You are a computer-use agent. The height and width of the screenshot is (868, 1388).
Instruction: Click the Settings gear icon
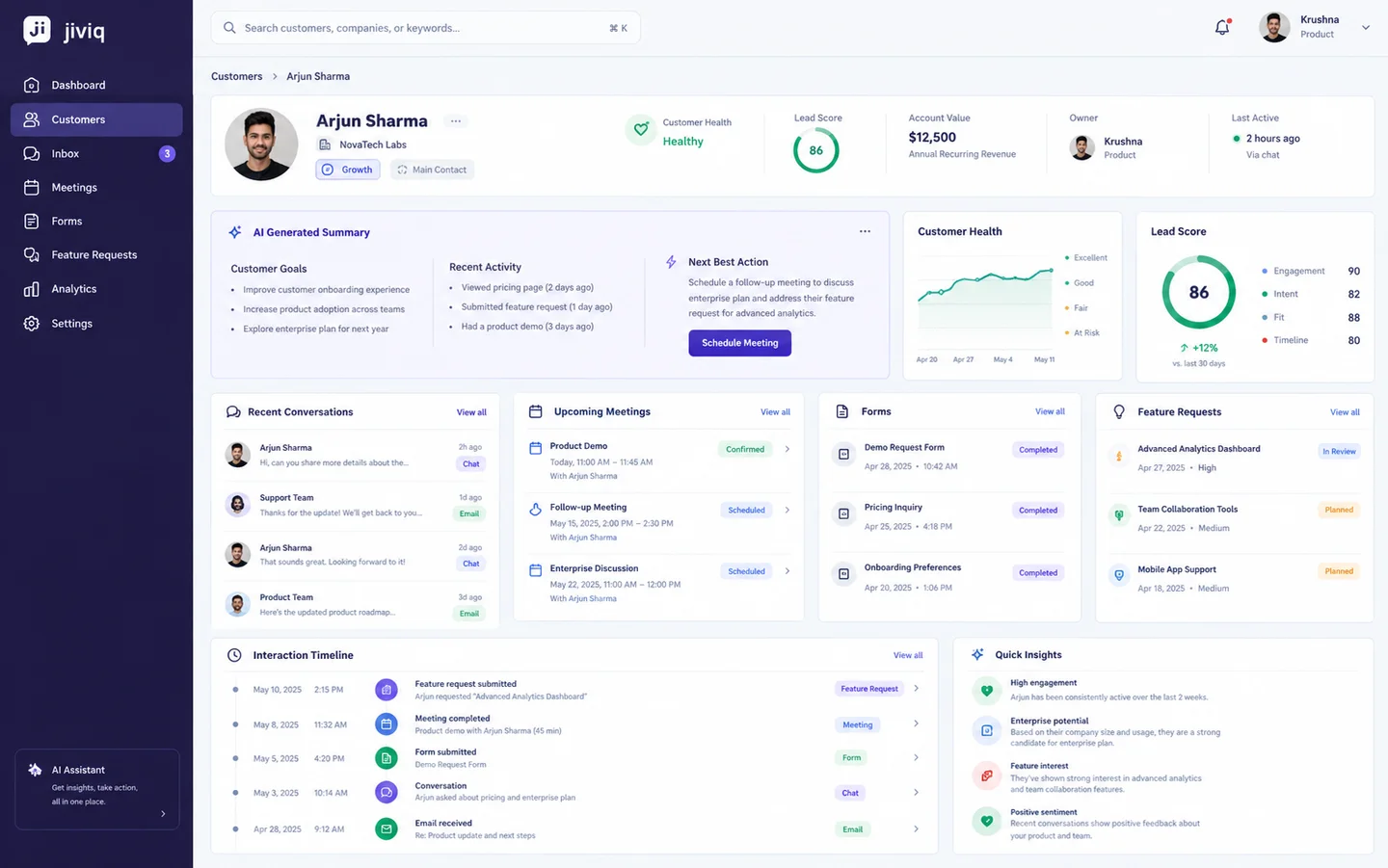(x=32, y=323)
